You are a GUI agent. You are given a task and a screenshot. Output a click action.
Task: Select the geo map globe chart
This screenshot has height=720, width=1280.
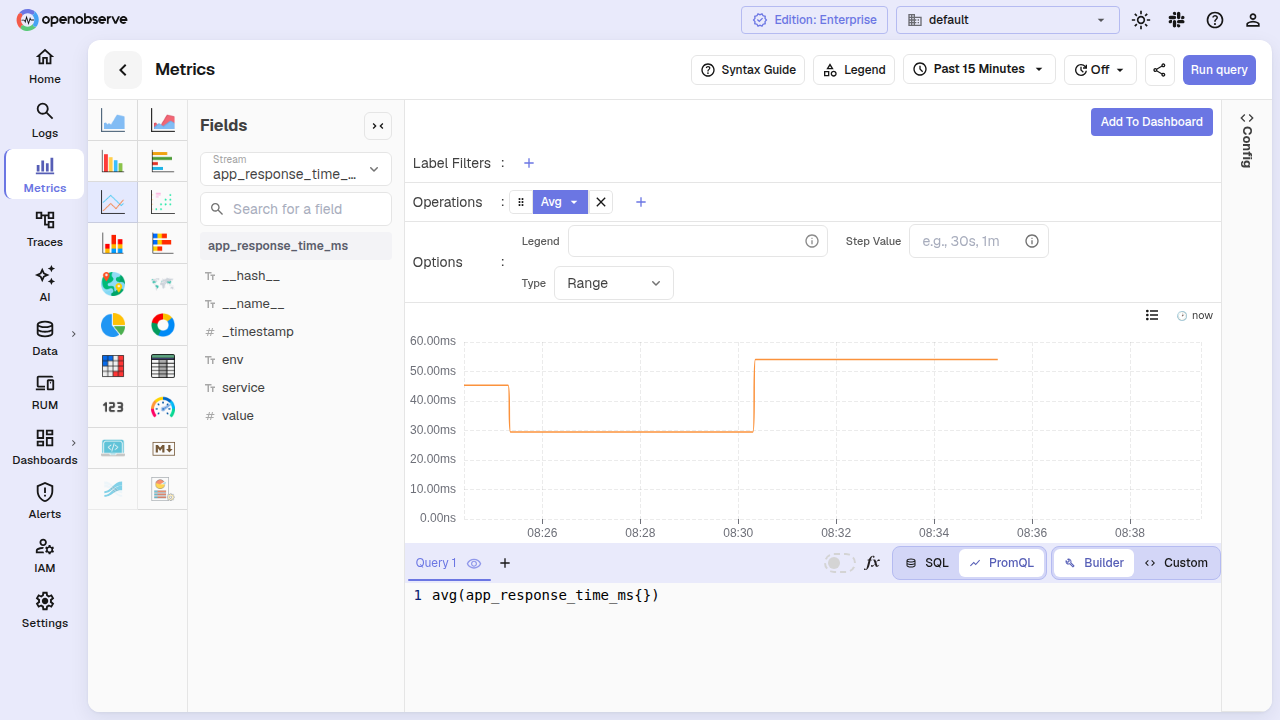pyautogui.click(x=113, y=284)
